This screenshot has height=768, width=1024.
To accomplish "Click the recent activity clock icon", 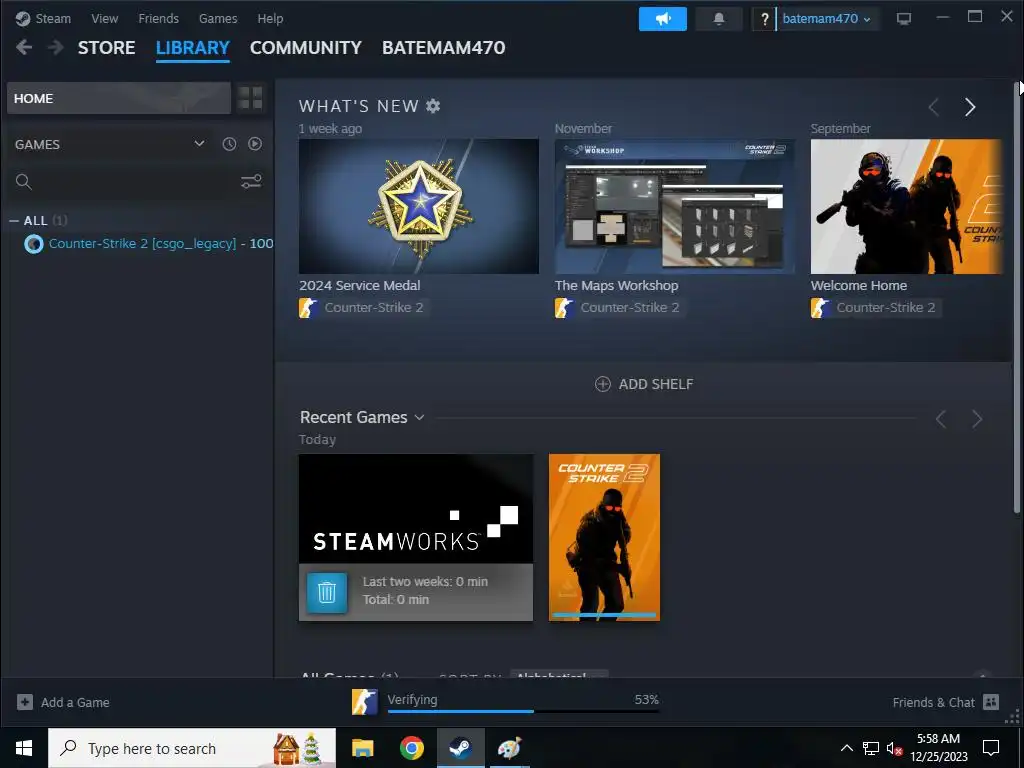I will click(229, 144).
